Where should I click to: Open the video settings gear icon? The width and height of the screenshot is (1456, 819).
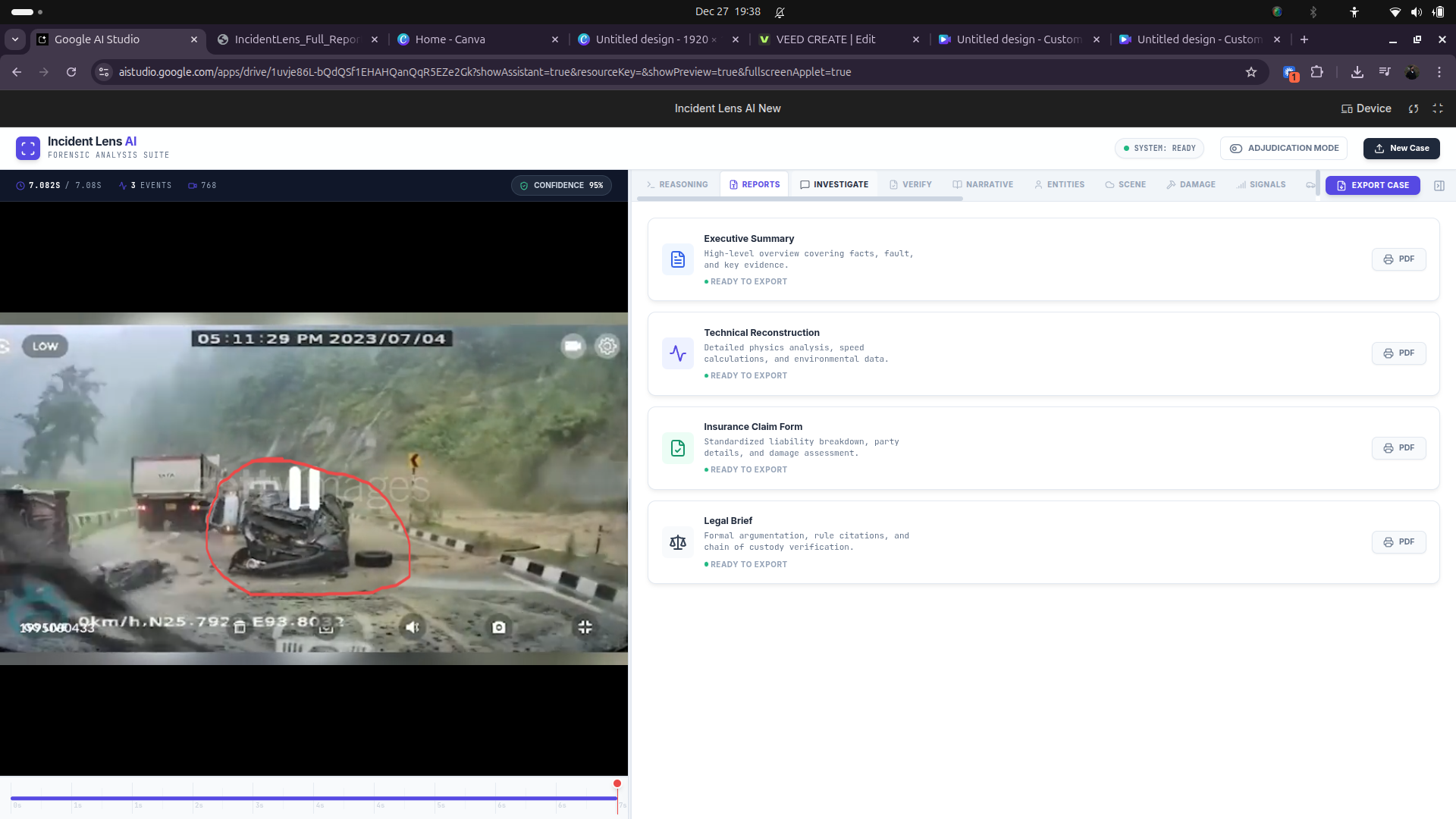[x=607, y=347]
